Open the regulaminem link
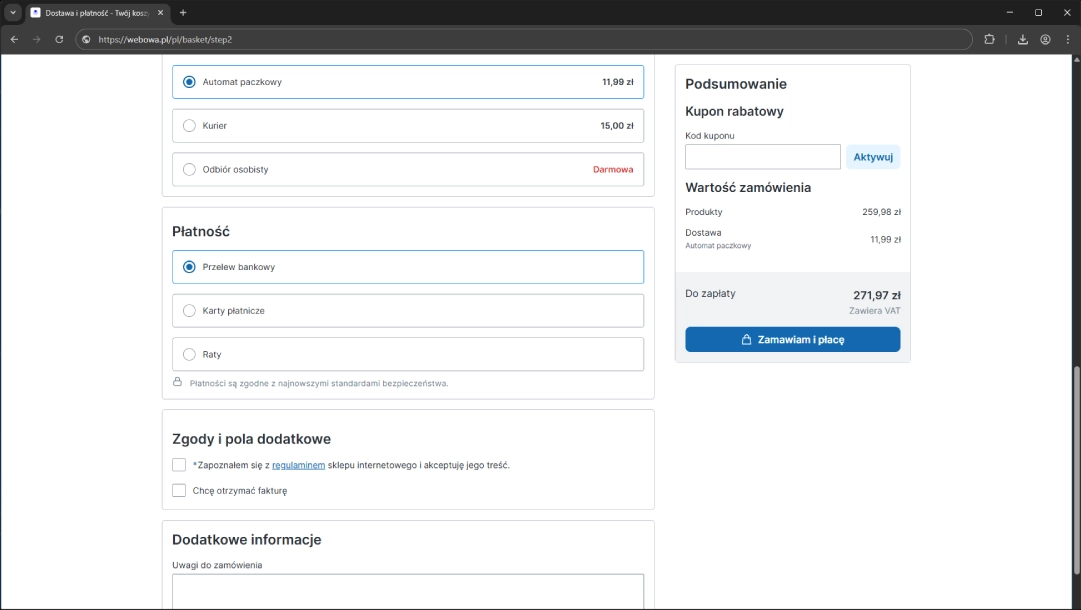 [298, 465]
